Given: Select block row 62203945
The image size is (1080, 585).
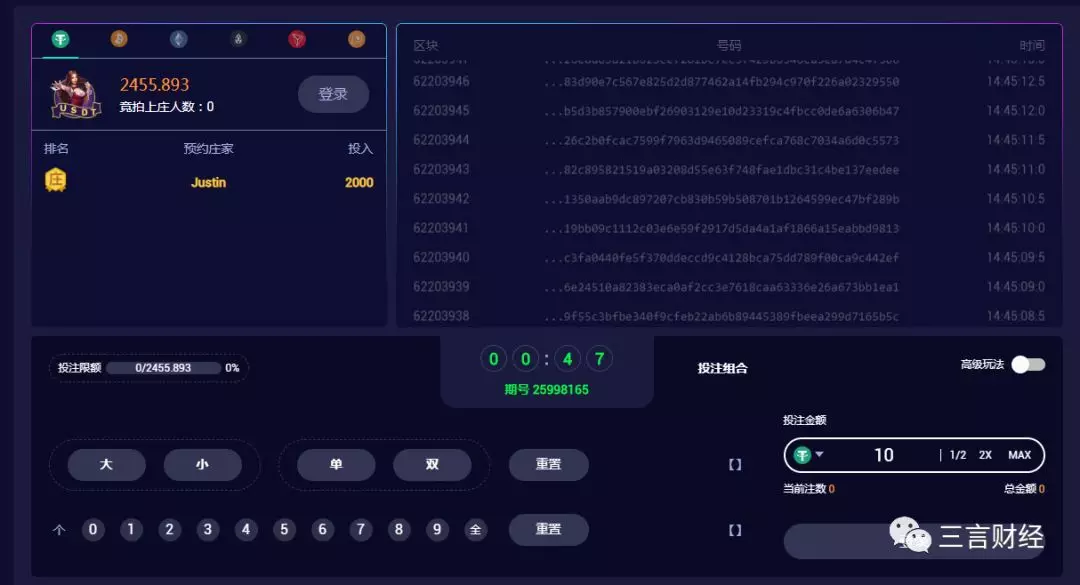Looking at the screenshot, I should (729, 111).
